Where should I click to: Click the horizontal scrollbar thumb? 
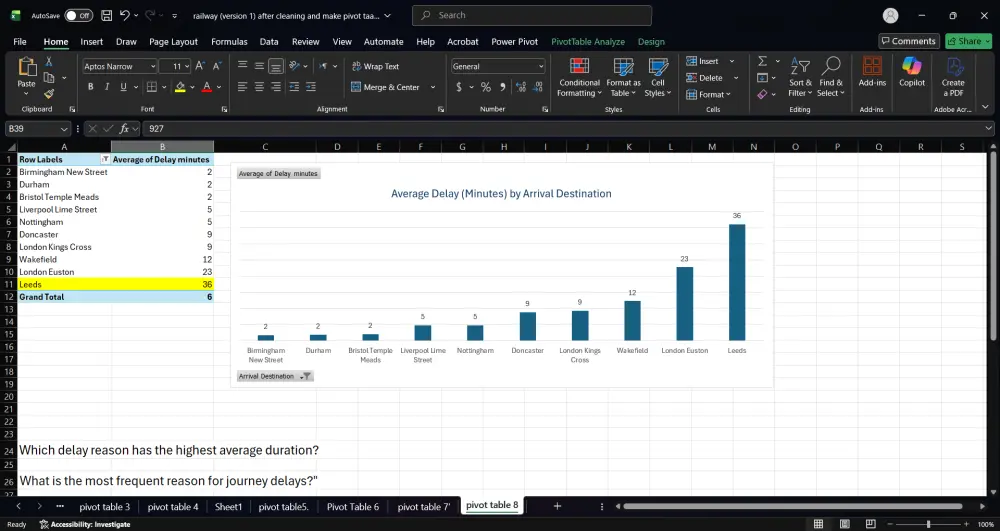pos(792,506)
